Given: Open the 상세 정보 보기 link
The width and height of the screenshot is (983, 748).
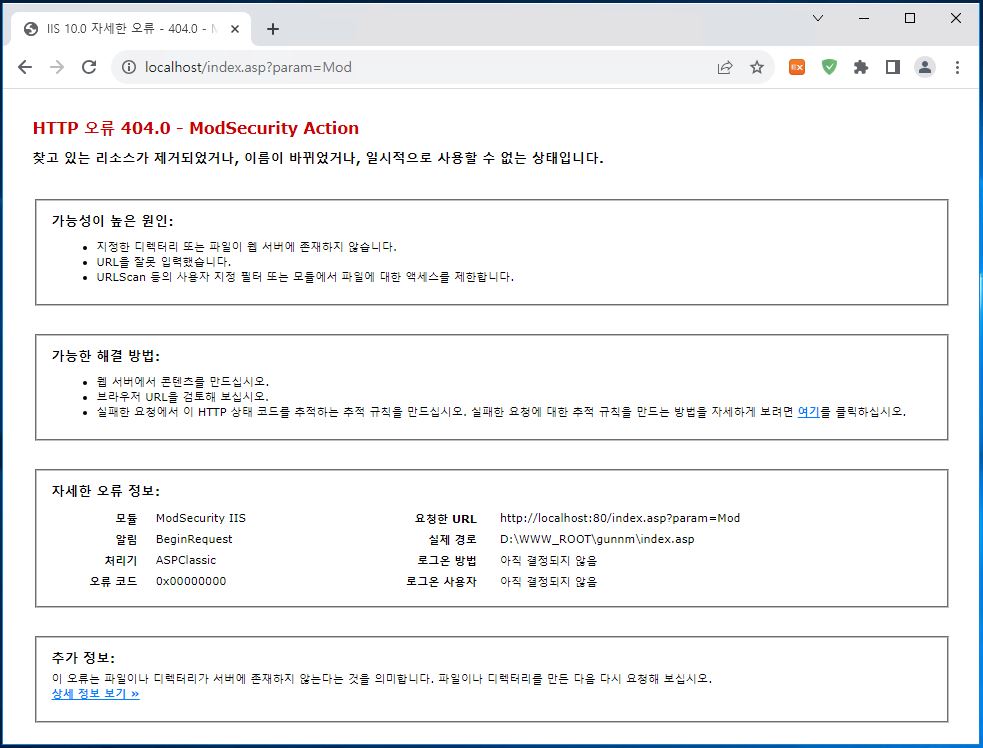Looking at the screenshot, I should pyautogui.click(x=95, y=694).
